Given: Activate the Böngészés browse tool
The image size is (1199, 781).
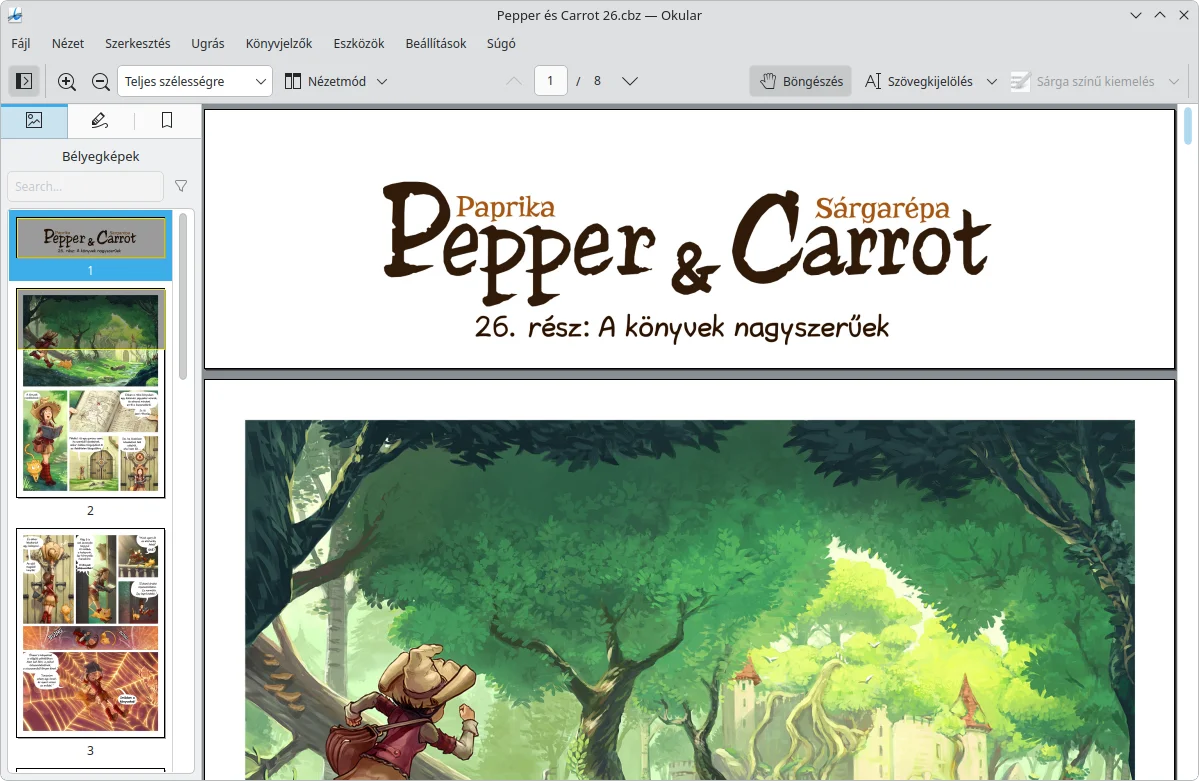Looking at the screenshot, I should [801, 81].
